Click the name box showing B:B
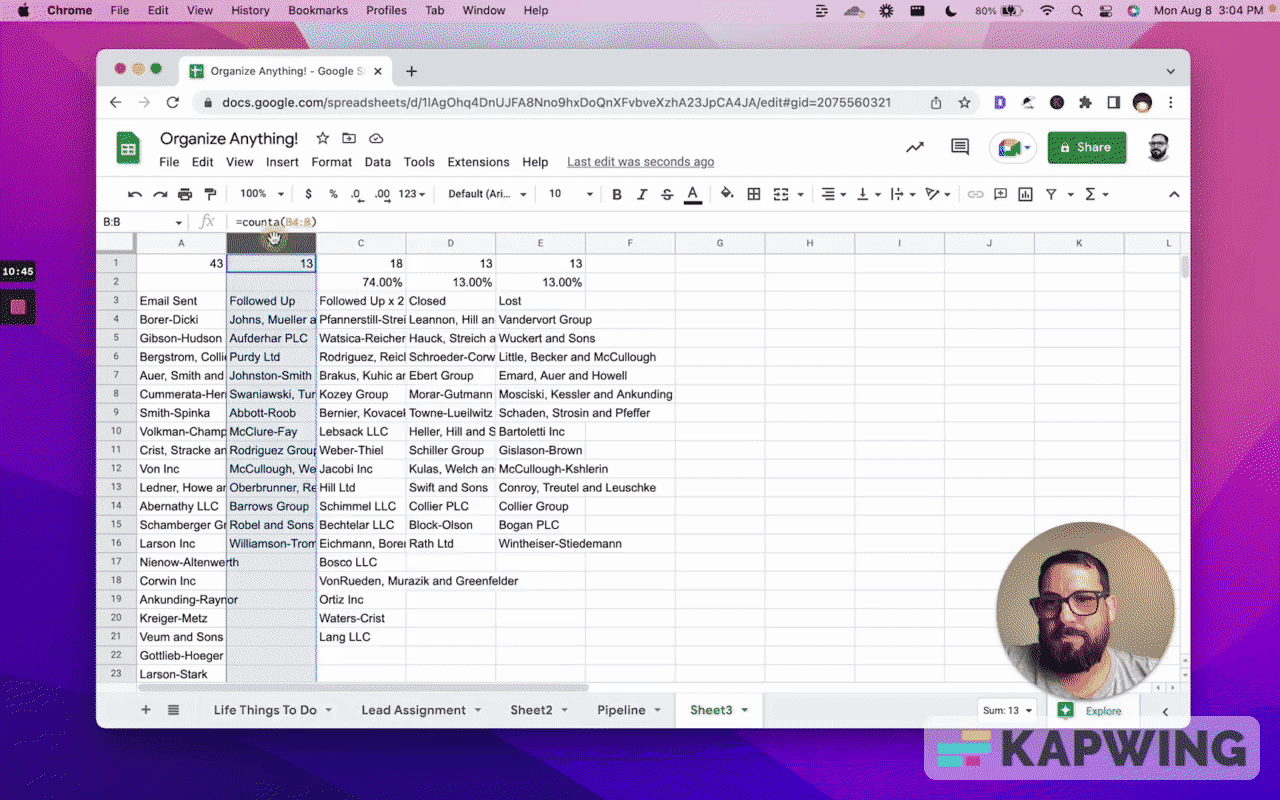This screenshot has height=800, width=1280. pyautogui.click(x=143, y=222)
